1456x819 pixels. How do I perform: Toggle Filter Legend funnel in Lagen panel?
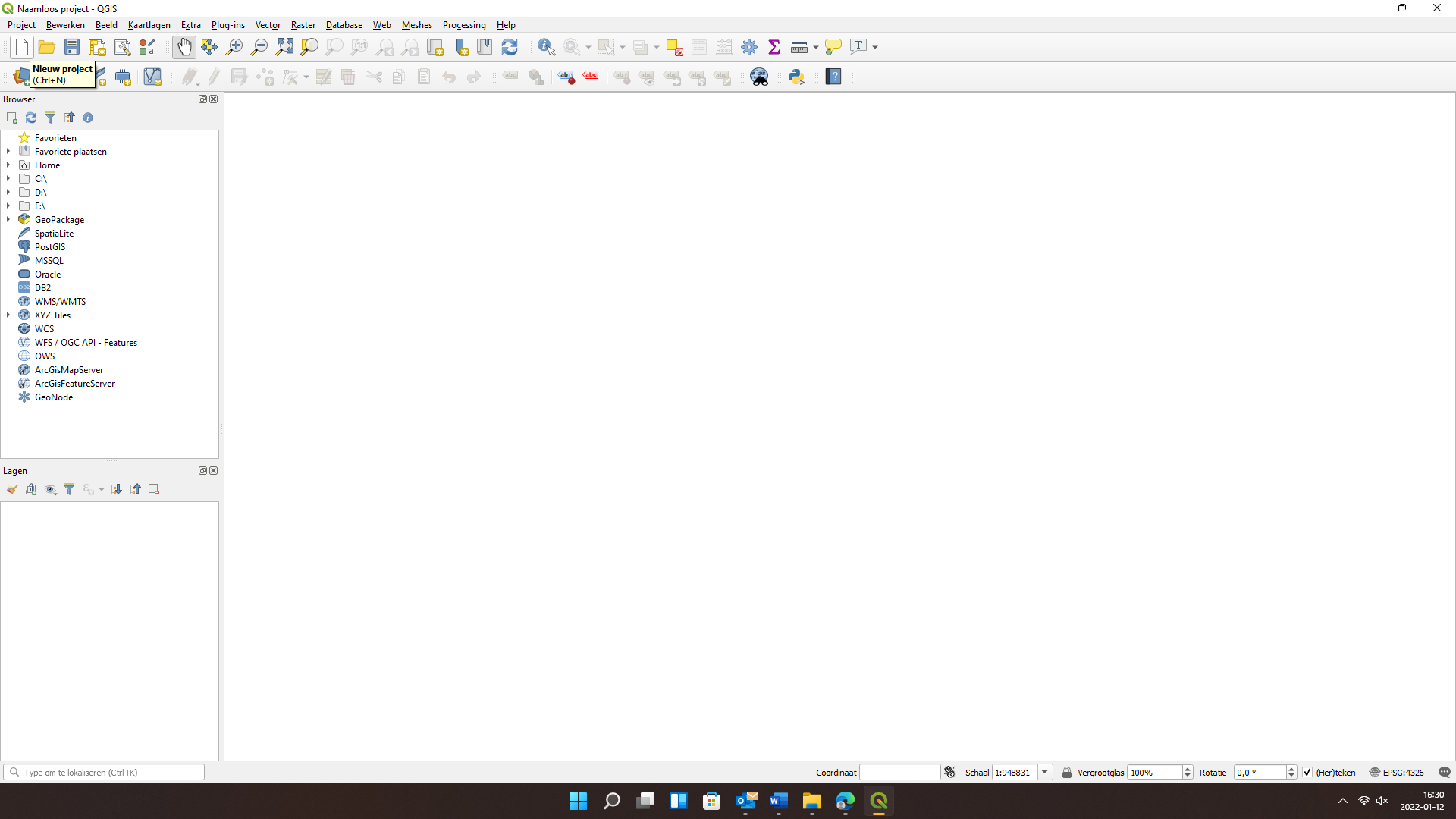point(69,489)
